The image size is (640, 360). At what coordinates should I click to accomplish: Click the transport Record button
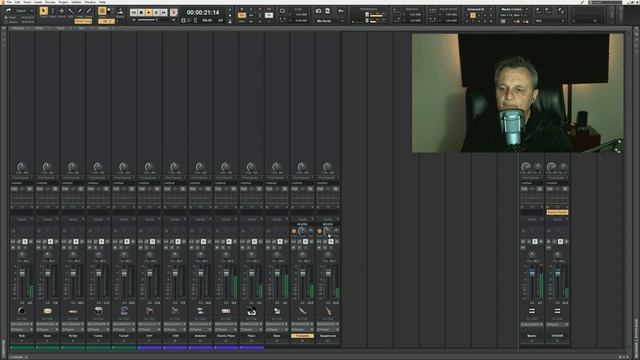pyautogui.click(x=173, y=13)
